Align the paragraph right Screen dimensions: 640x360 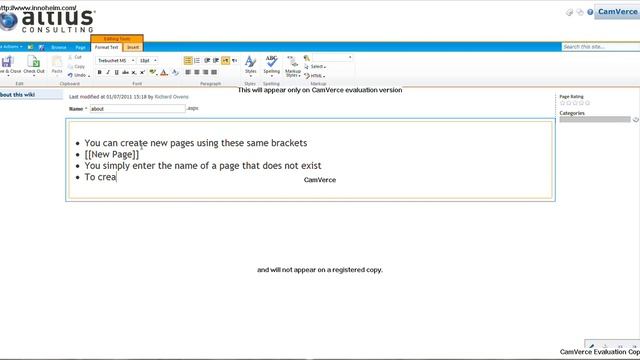[x=205, y=72]
